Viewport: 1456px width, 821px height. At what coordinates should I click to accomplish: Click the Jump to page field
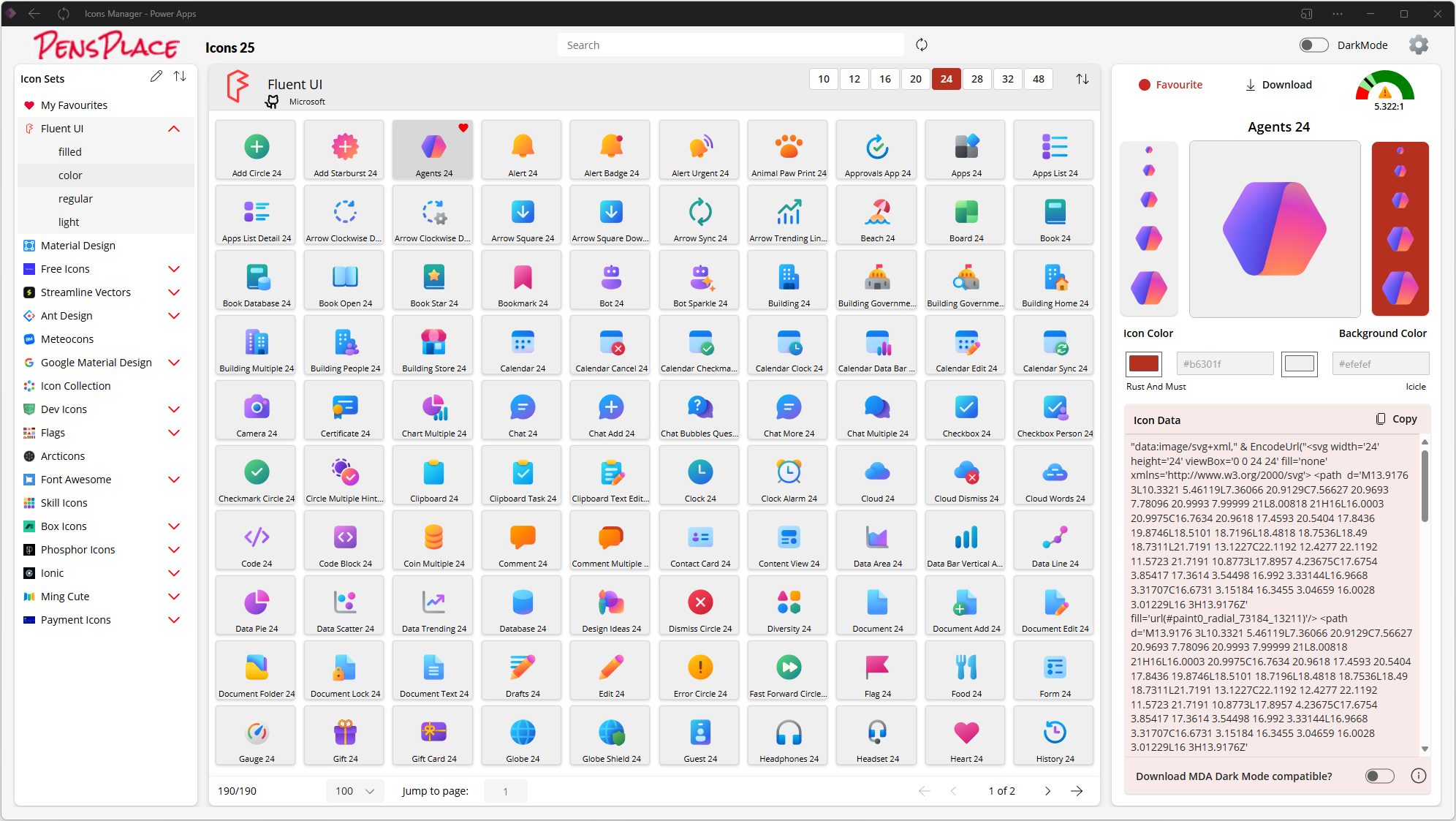[x=505, y=791]
